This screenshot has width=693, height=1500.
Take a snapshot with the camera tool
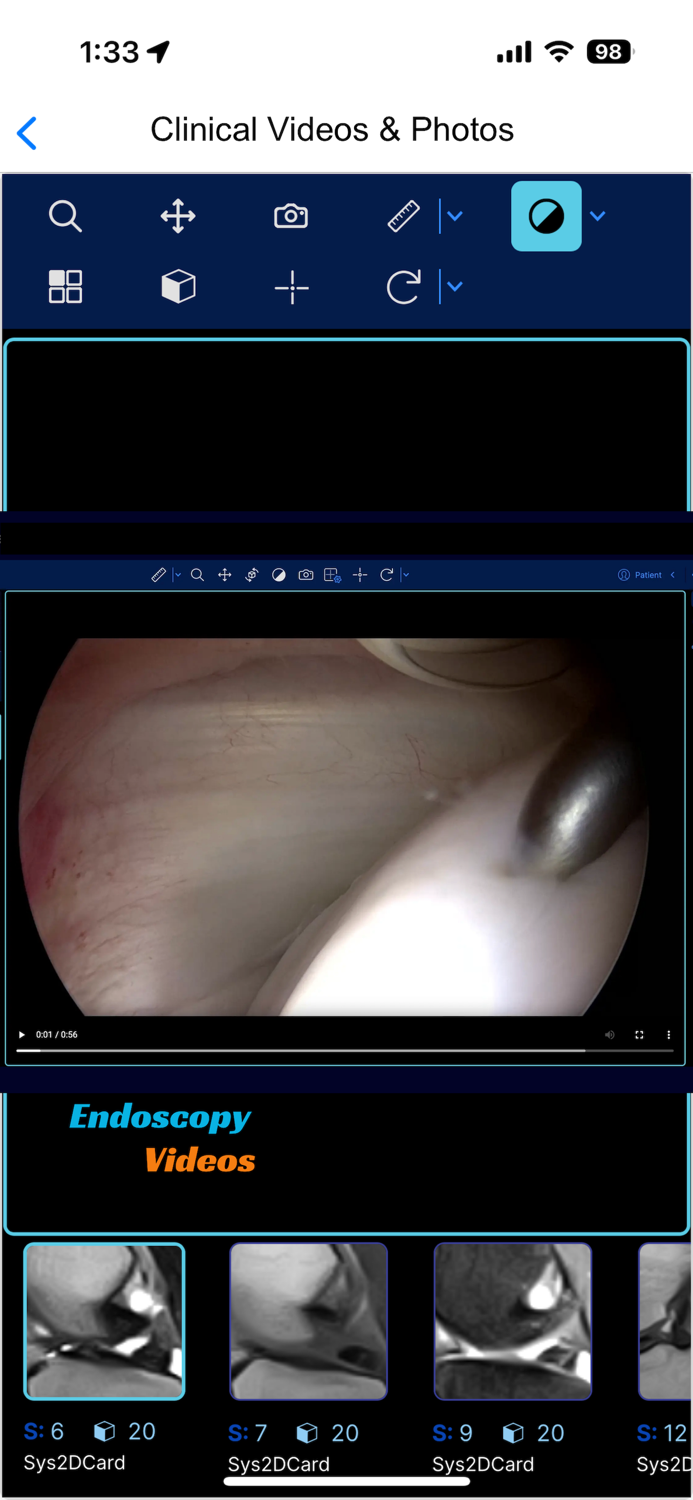coord(291,216)
